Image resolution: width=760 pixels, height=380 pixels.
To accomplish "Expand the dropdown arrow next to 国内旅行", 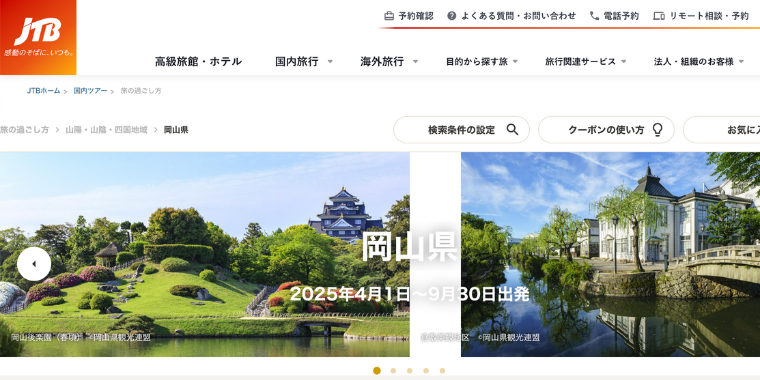I will (330, 62).
